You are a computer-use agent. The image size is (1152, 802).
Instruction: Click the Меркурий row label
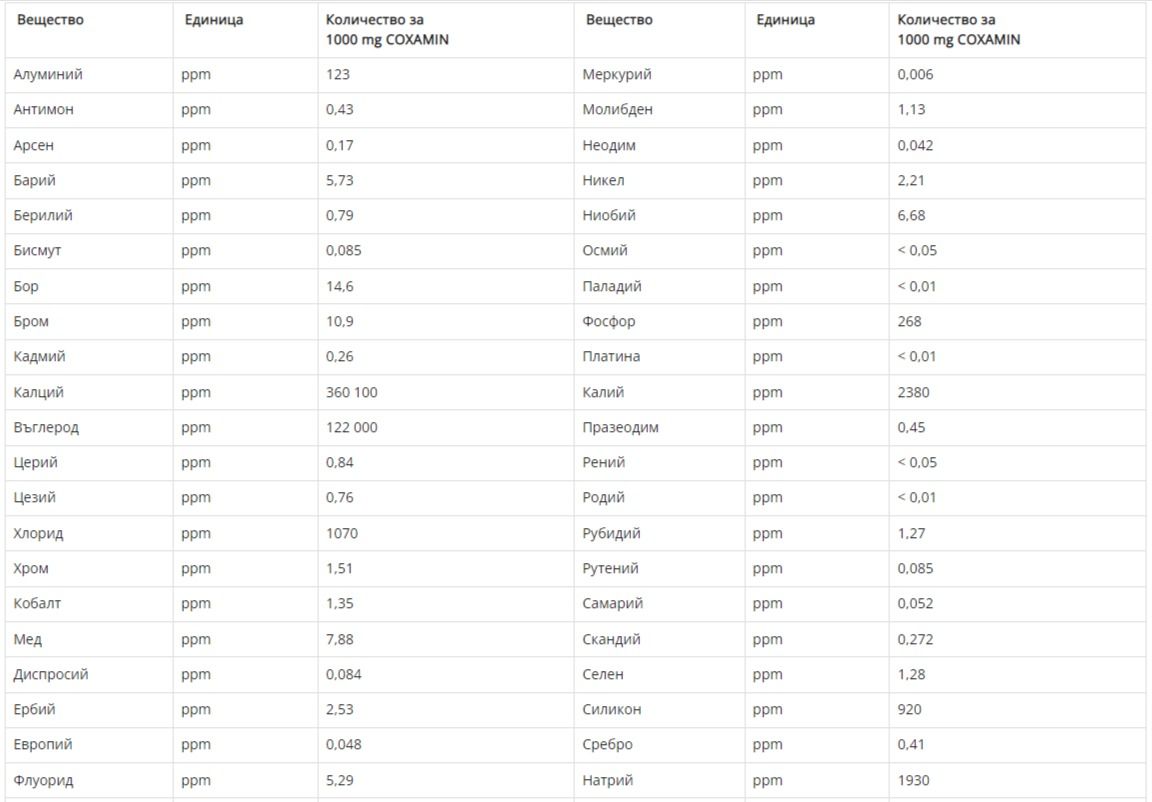click(x=616, y=75)
